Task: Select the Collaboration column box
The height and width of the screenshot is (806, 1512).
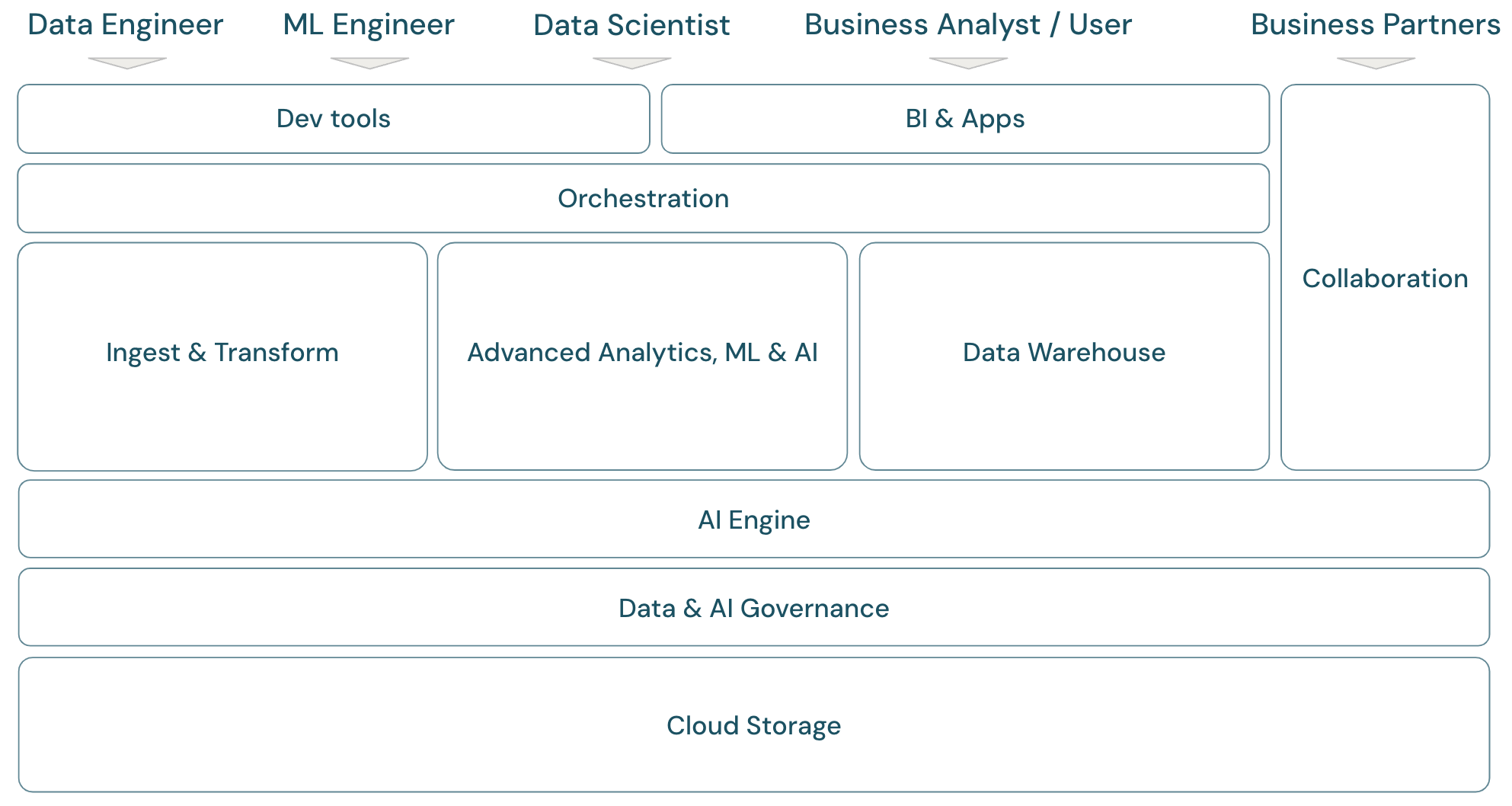Action: (1385, 278)
